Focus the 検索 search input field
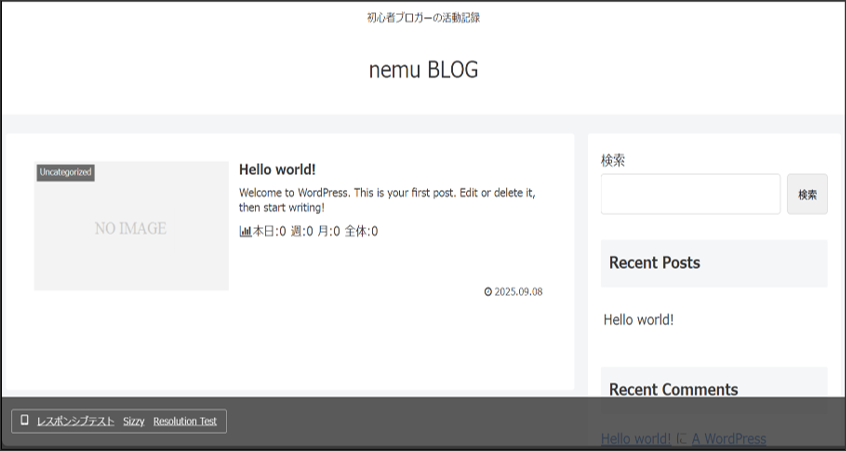The width and height of the screenshot is (846, 451). point(690,194)
